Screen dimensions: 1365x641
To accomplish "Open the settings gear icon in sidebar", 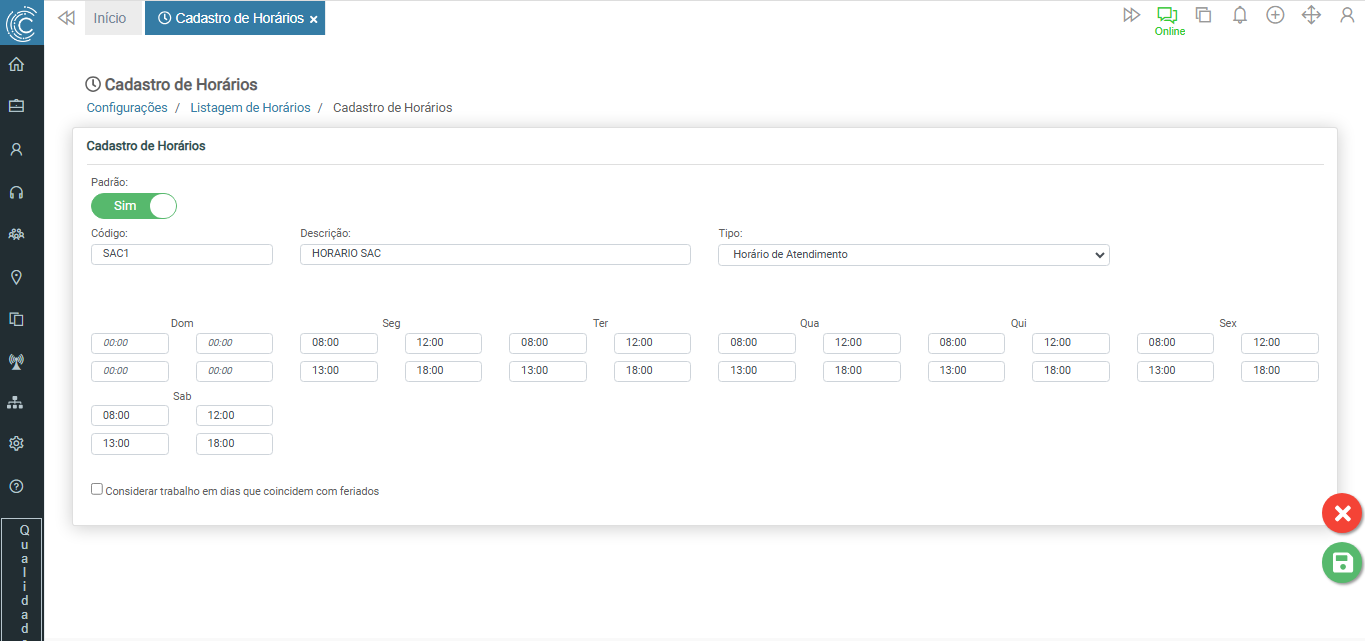I will 16,443.
